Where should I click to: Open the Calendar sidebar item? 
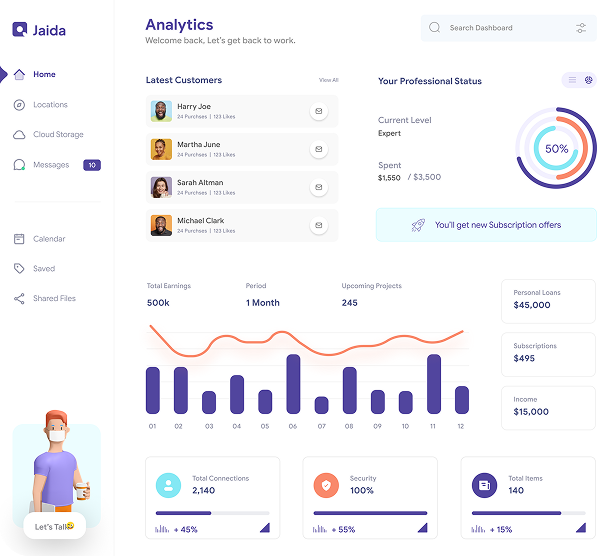49,239
